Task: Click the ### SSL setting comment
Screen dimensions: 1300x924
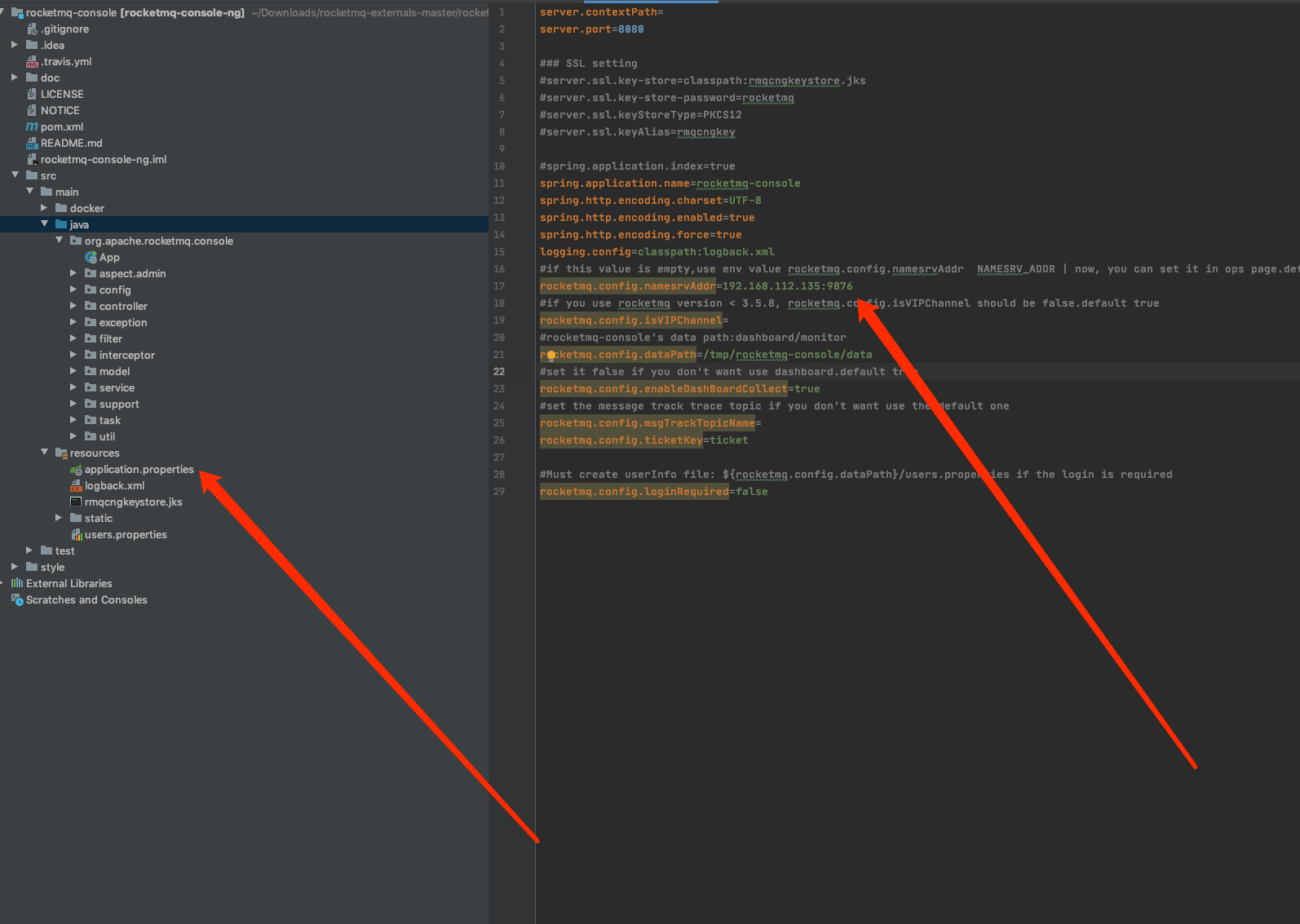Action: pos(589,64)
